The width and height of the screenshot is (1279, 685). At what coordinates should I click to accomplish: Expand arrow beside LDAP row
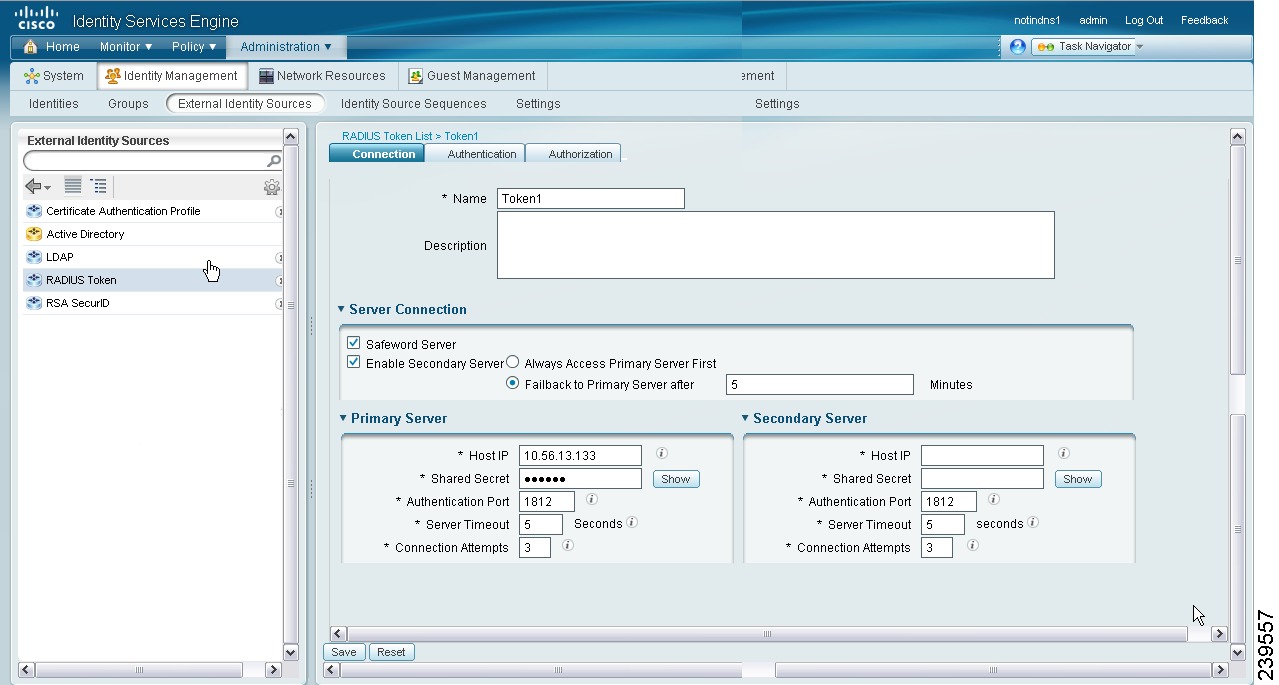tap(279, 258)
